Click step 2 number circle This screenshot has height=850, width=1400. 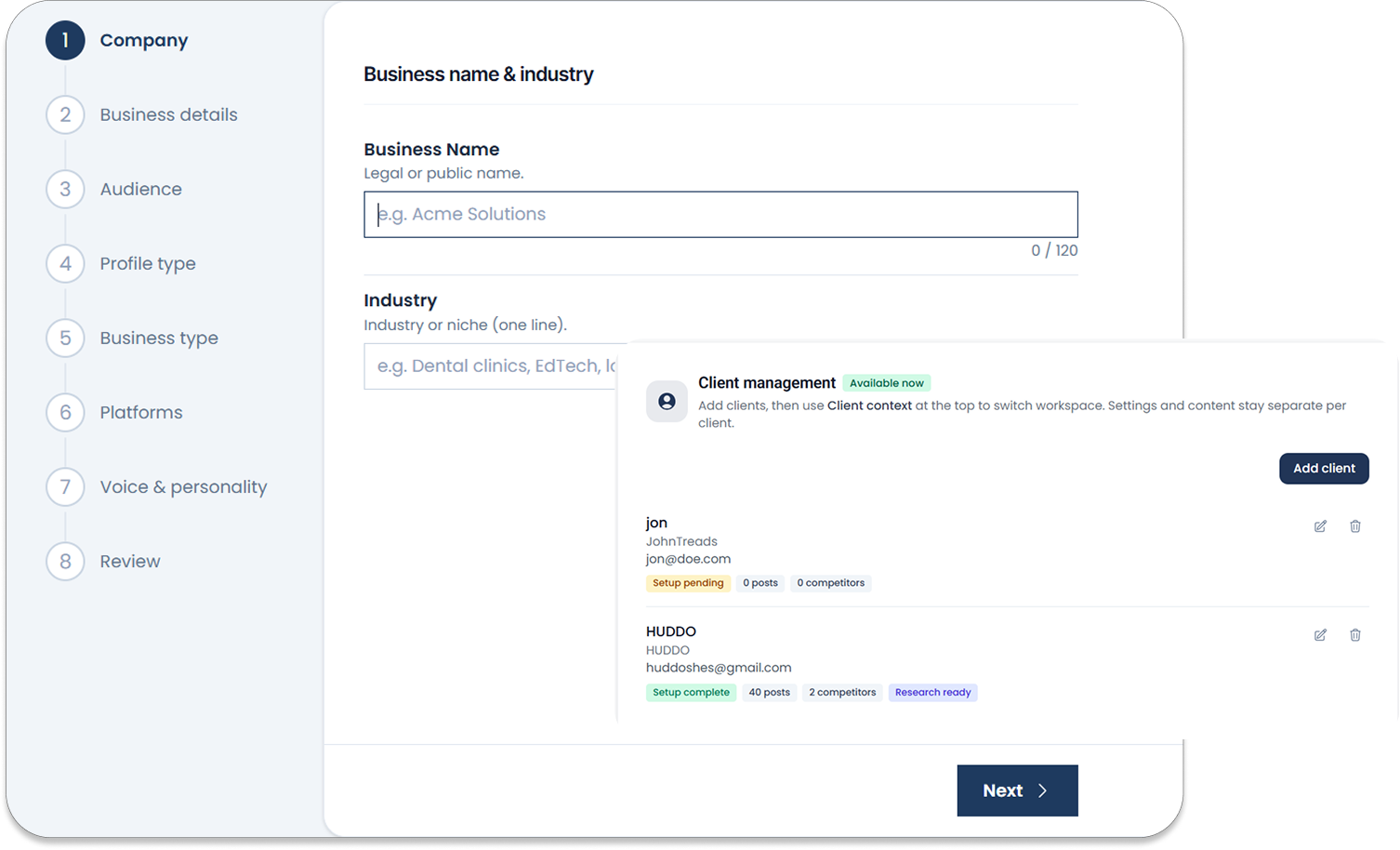click(x=65, y=114)
